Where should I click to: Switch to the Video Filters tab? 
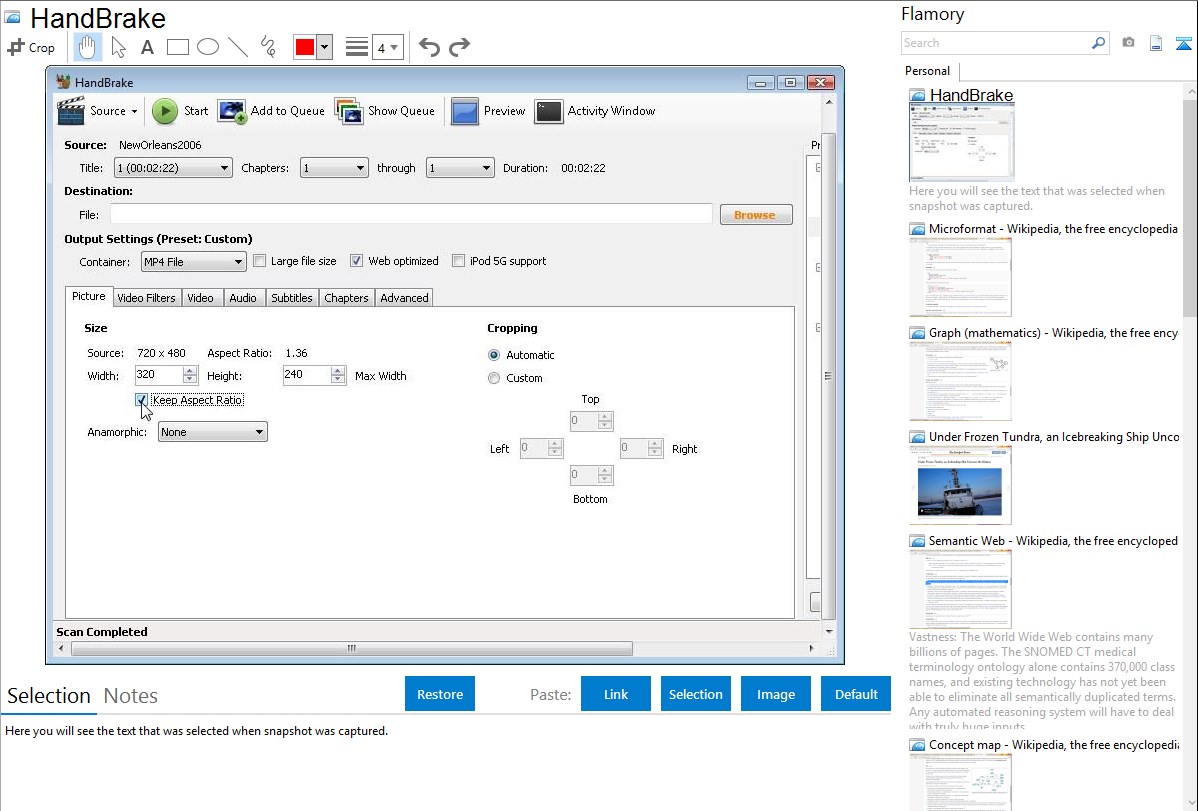coord(146,298)
